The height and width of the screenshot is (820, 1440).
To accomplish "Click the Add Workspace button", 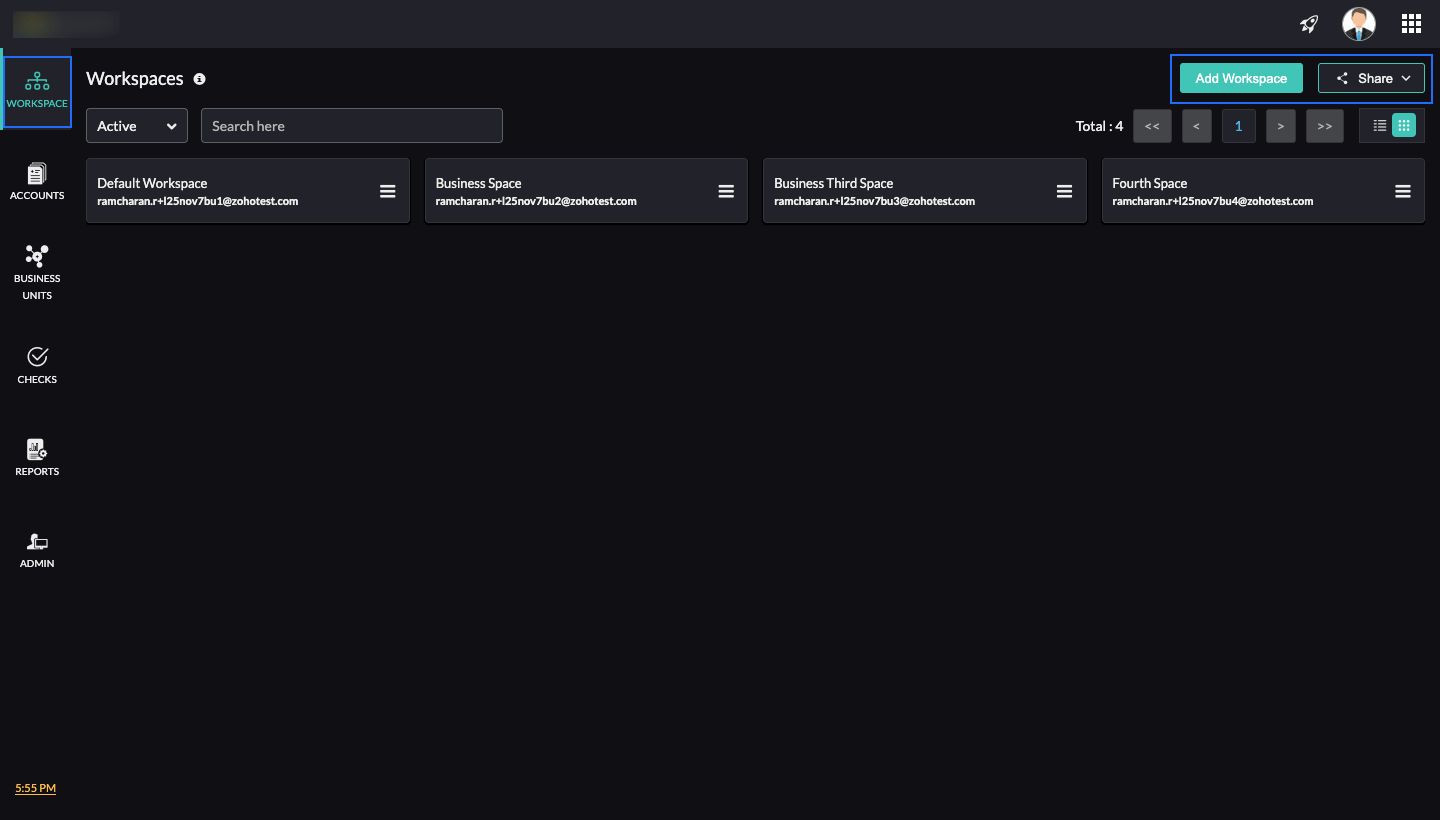I will (1241, 78).
